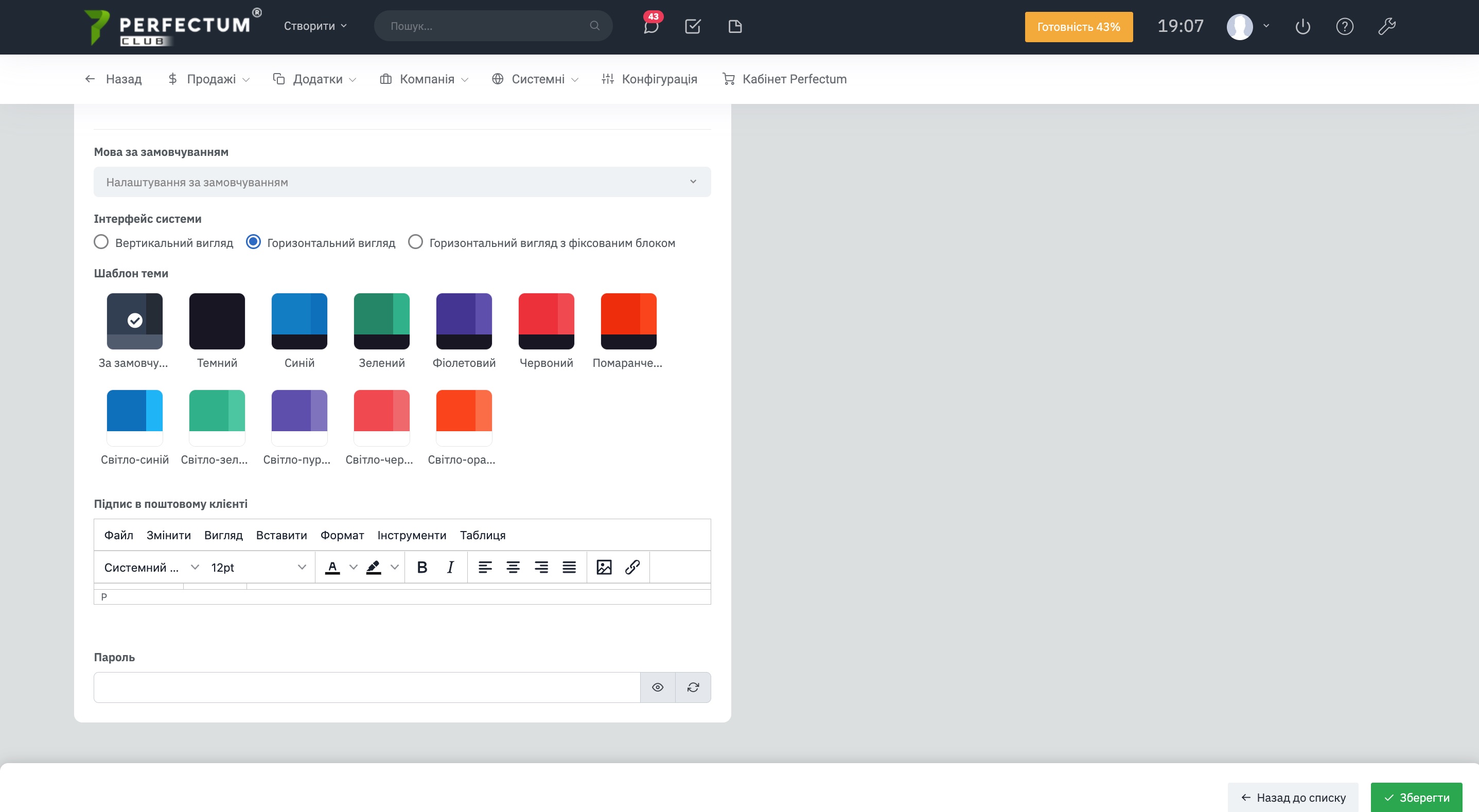Toggle bold formatting in signature editor
The width and height of the screenshot is (1479, 812).
pyautogui.click(x=422, y=568)
